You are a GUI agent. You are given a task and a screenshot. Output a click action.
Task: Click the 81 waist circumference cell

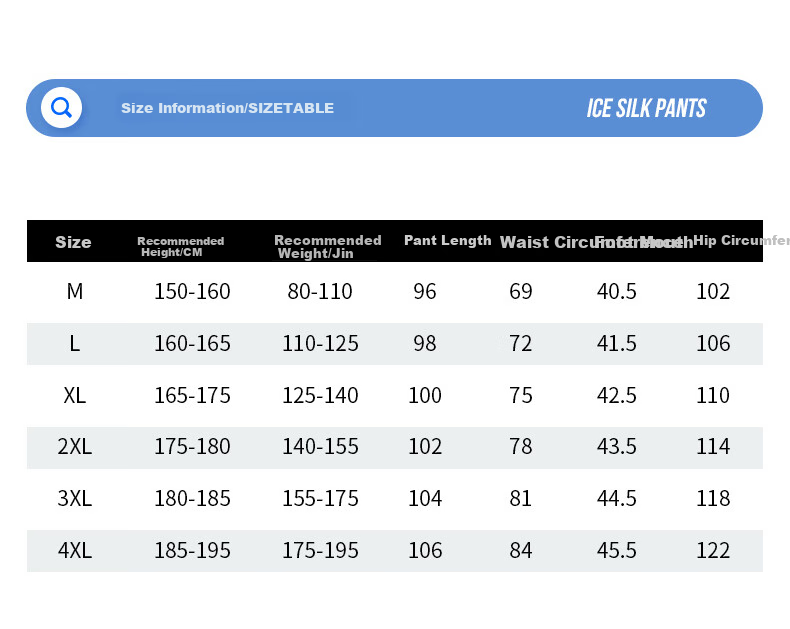pos(520,498)
